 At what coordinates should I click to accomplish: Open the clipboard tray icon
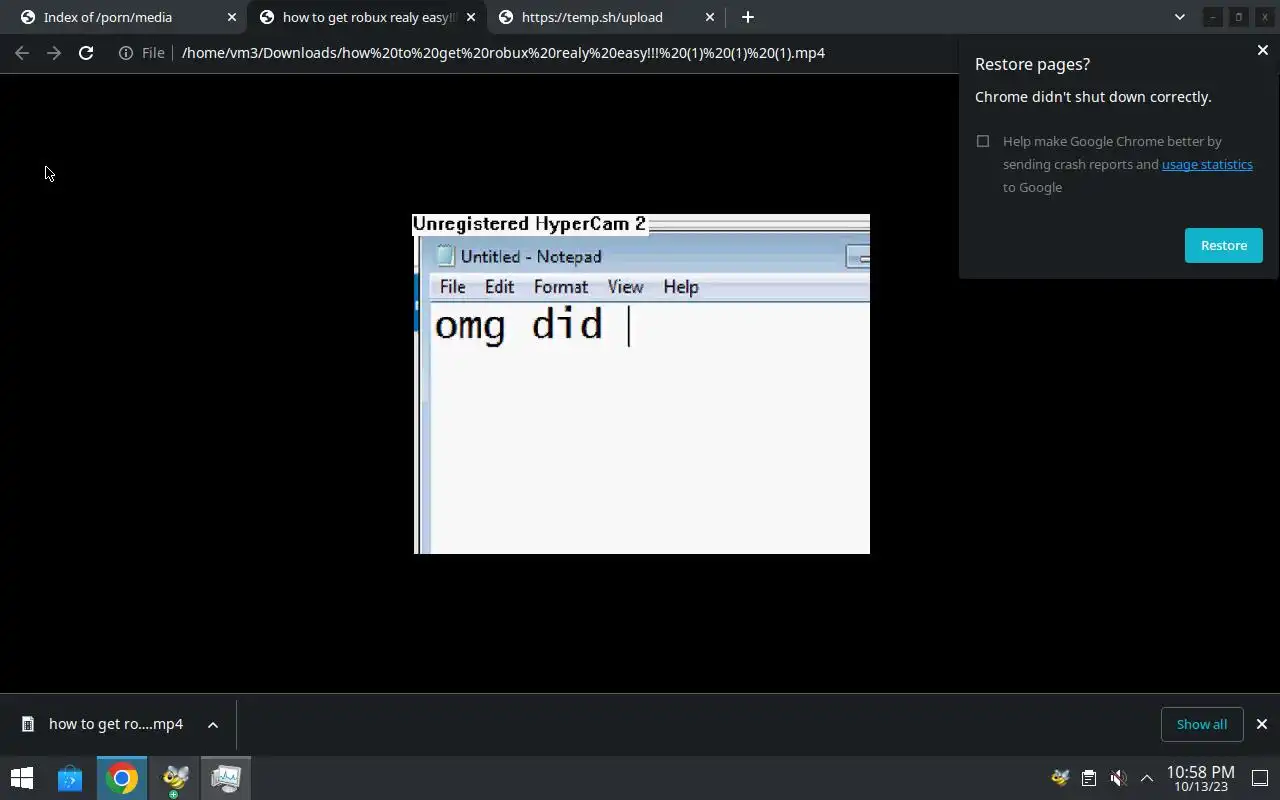tap(1089, 778)
